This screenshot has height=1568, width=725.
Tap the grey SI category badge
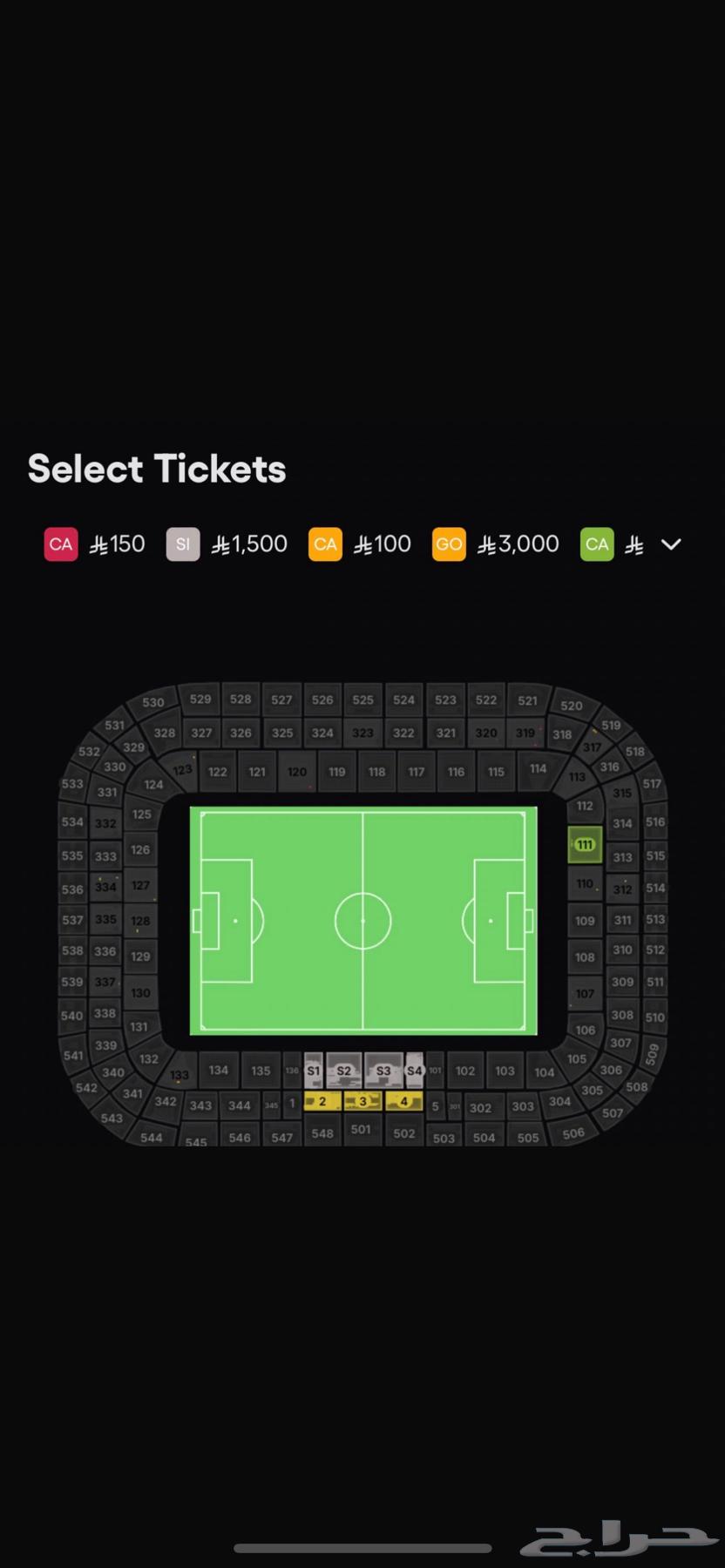[183, 544]
